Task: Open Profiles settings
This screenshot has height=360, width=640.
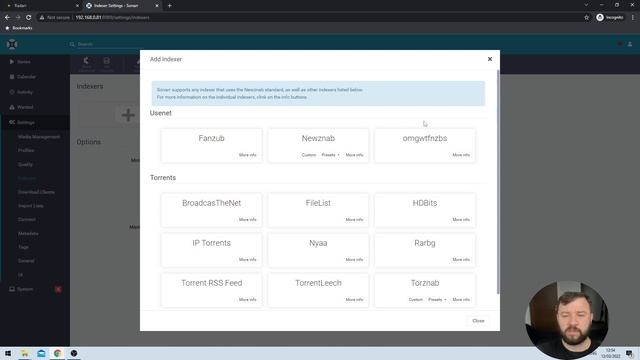Action: (x=26, y=150)
